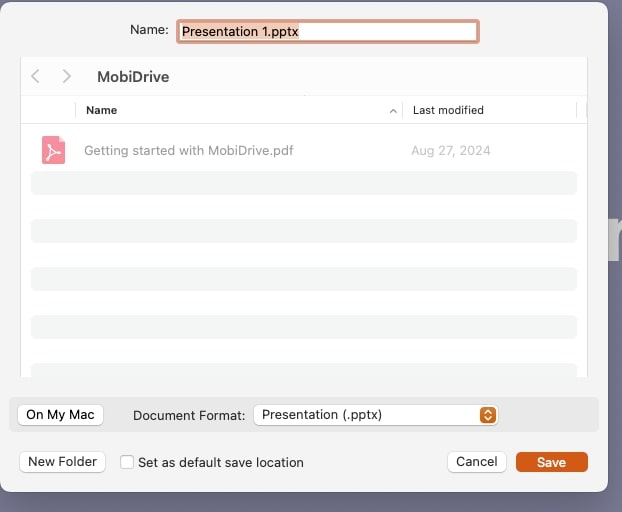This screenshot has width=622, height=512.
Task: Select Getting started with MobiDrive.pdf
Action: (188, 151)
